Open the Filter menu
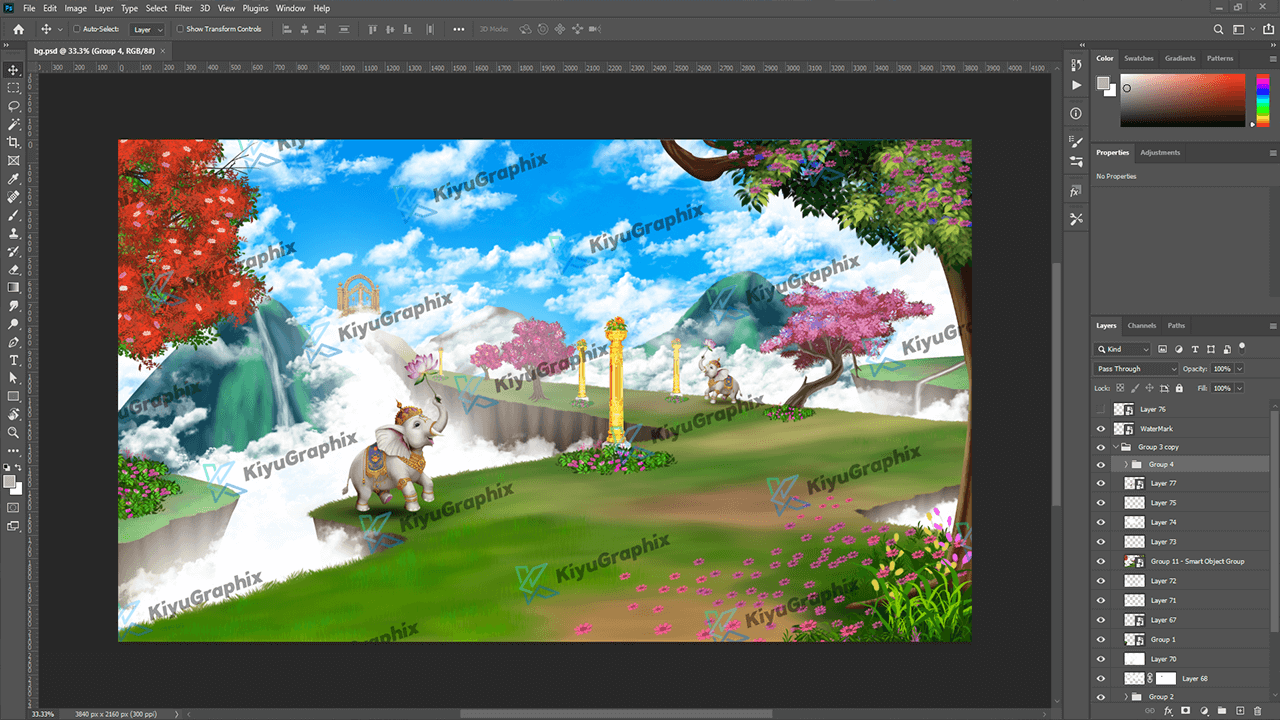This screenshot has width=1280, height=720. tap(183, 8)
